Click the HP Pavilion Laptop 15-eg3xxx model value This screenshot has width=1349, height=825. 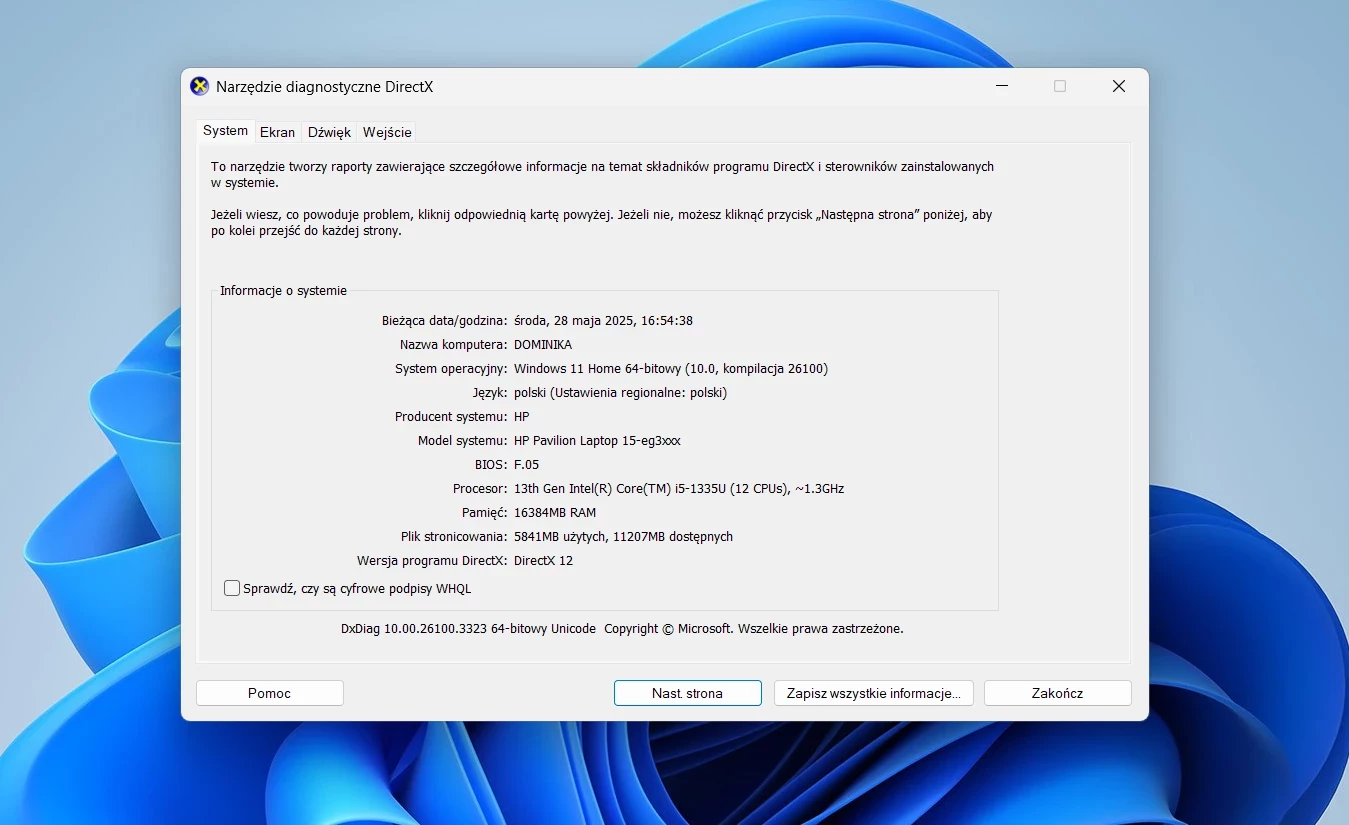(598, 441)
